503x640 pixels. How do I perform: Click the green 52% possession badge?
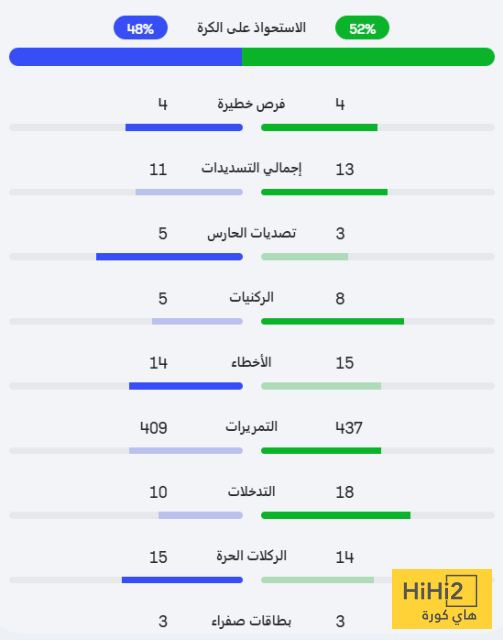pyautogui.click(x=362, y=28)
